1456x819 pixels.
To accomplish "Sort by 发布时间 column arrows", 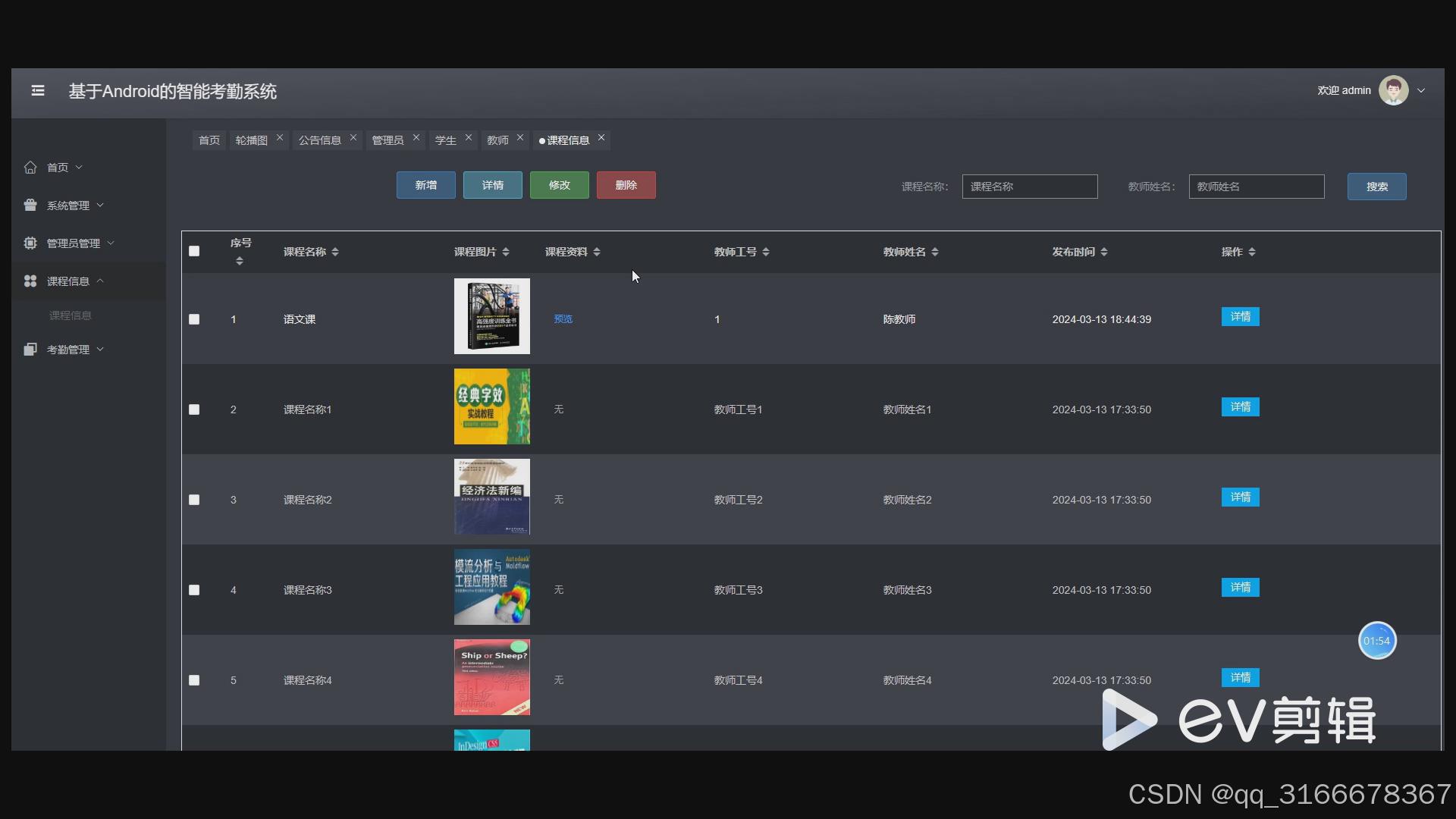I will click(1104, 253).
